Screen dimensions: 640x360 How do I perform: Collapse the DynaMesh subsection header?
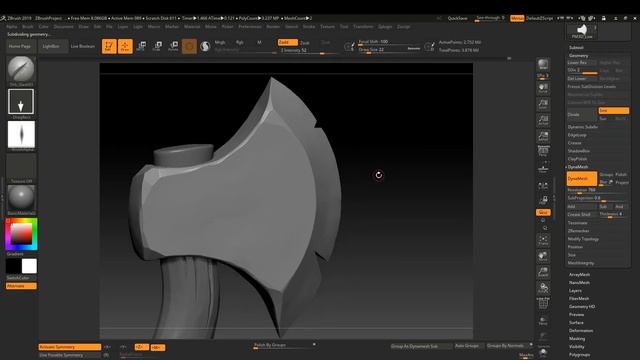click(x=578, y=167)
